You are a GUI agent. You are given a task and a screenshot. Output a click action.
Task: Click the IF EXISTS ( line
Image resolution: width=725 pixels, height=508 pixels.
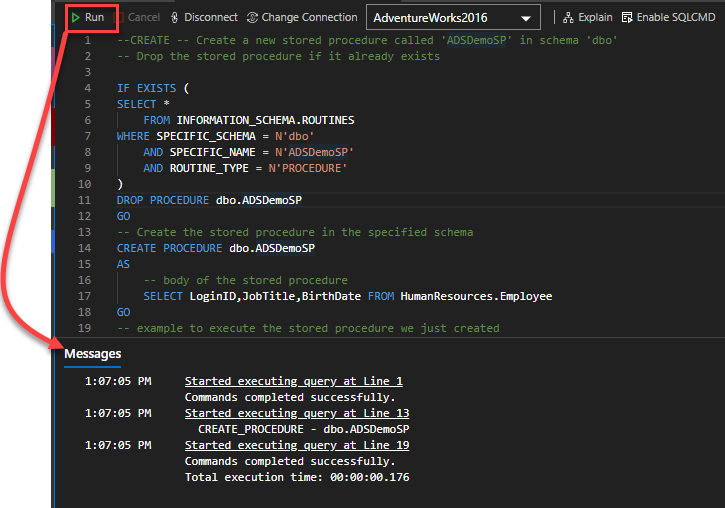(152, 88)
